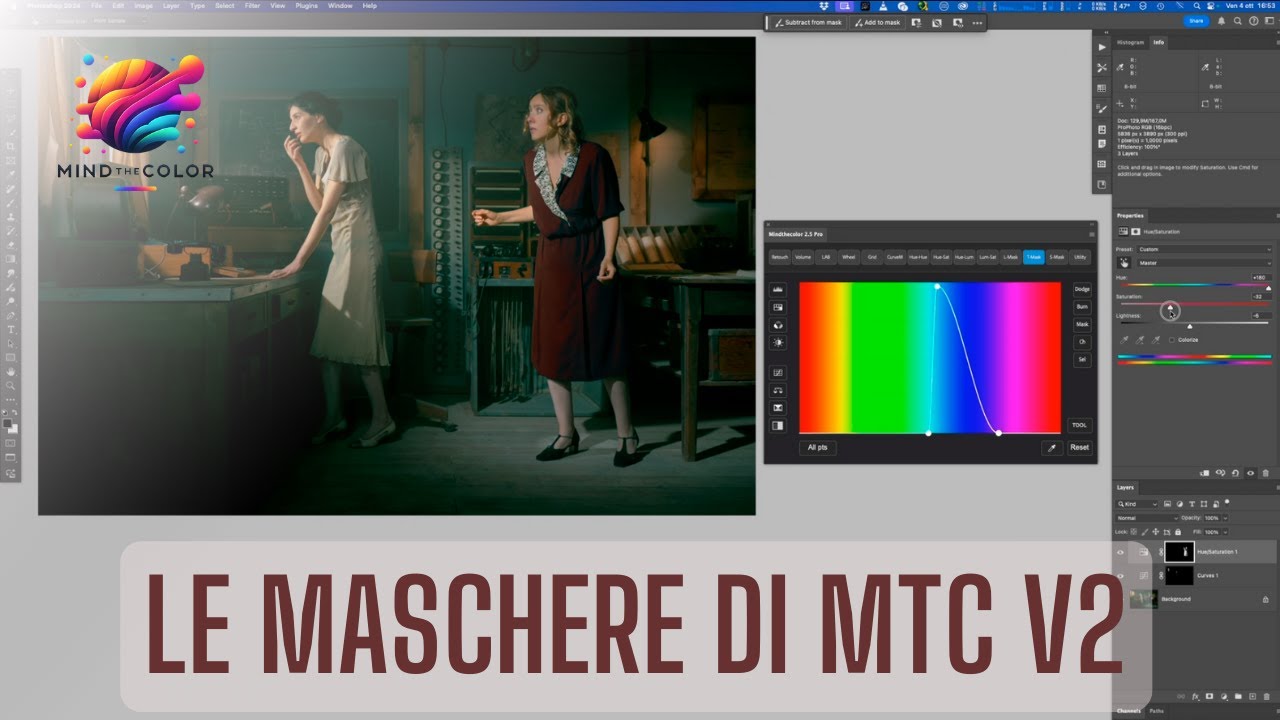Click the add layer style fx icon

click(x=1195, y=695)
